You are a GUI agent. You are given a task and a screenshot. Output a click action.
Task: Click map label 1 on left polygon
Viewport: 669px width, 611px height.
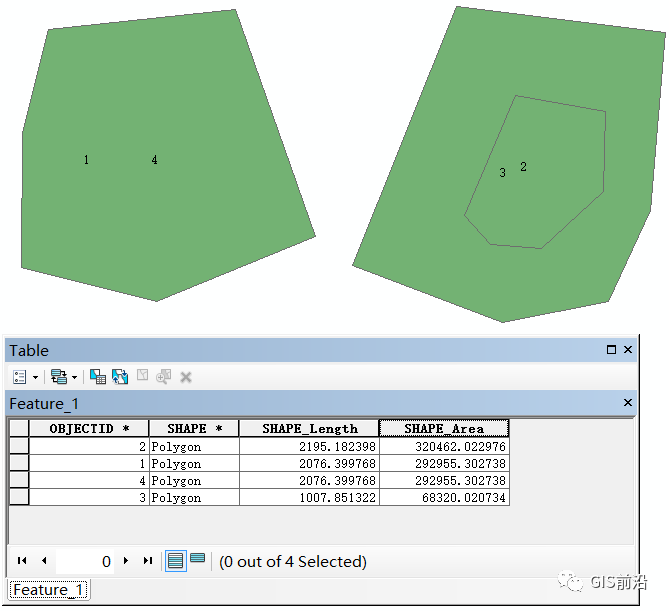coord(86,160)
